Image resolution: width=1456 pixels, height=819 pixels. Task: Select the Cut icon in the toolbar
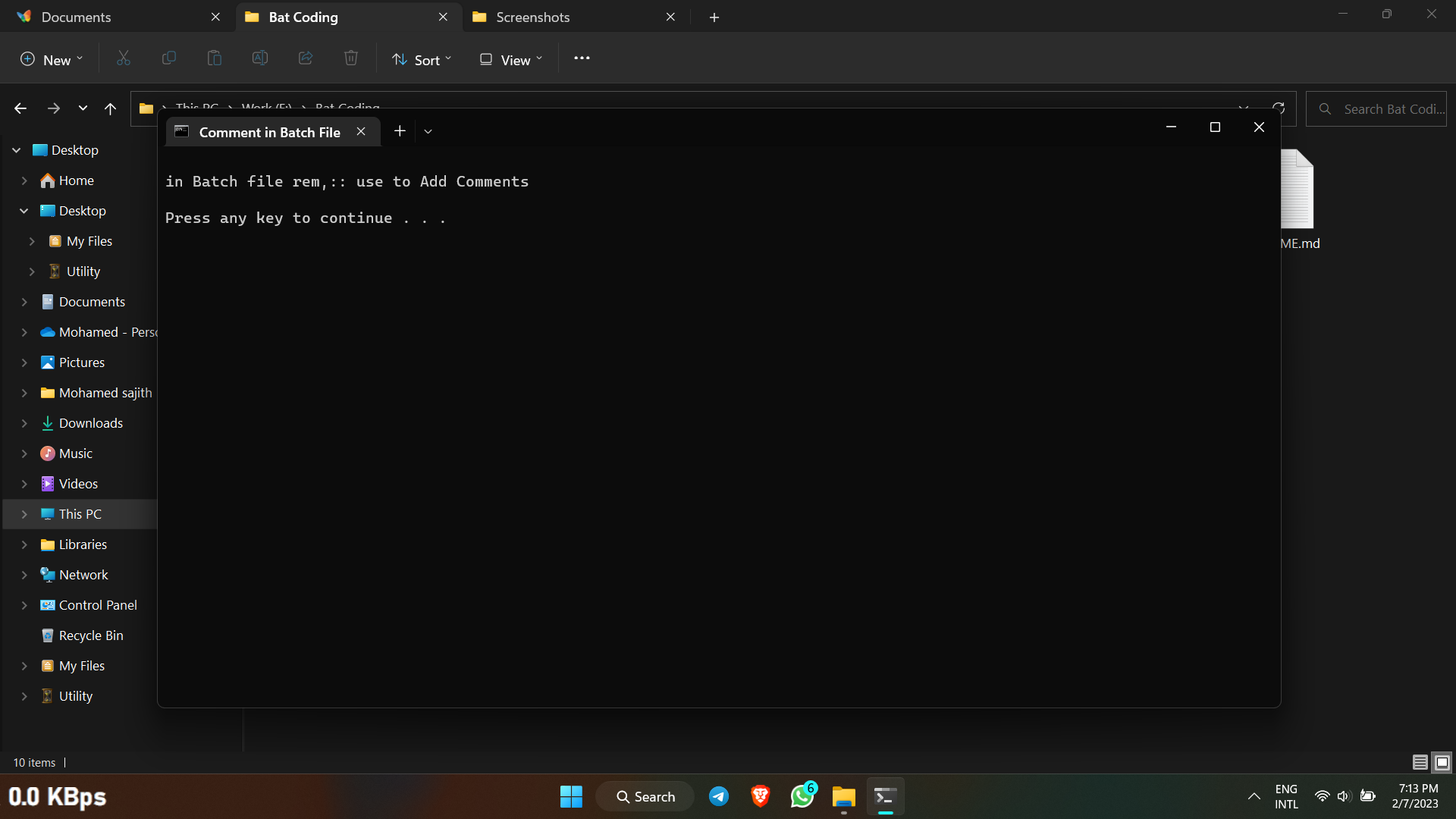pyautogui.click(x=124, y=58)
